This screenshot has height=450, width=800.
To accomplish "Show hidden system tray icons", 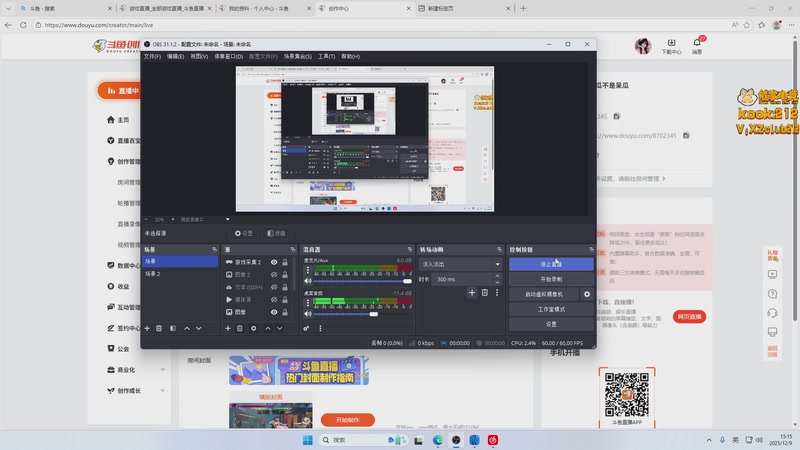I will tap(709, 440).
